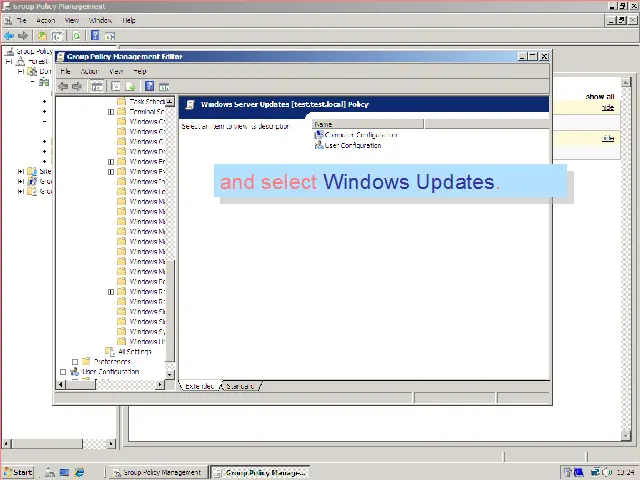Screen dimensions: 640x480
Task: Select User Configuration node in Editor tree
Action: click(x=105, y=372)
